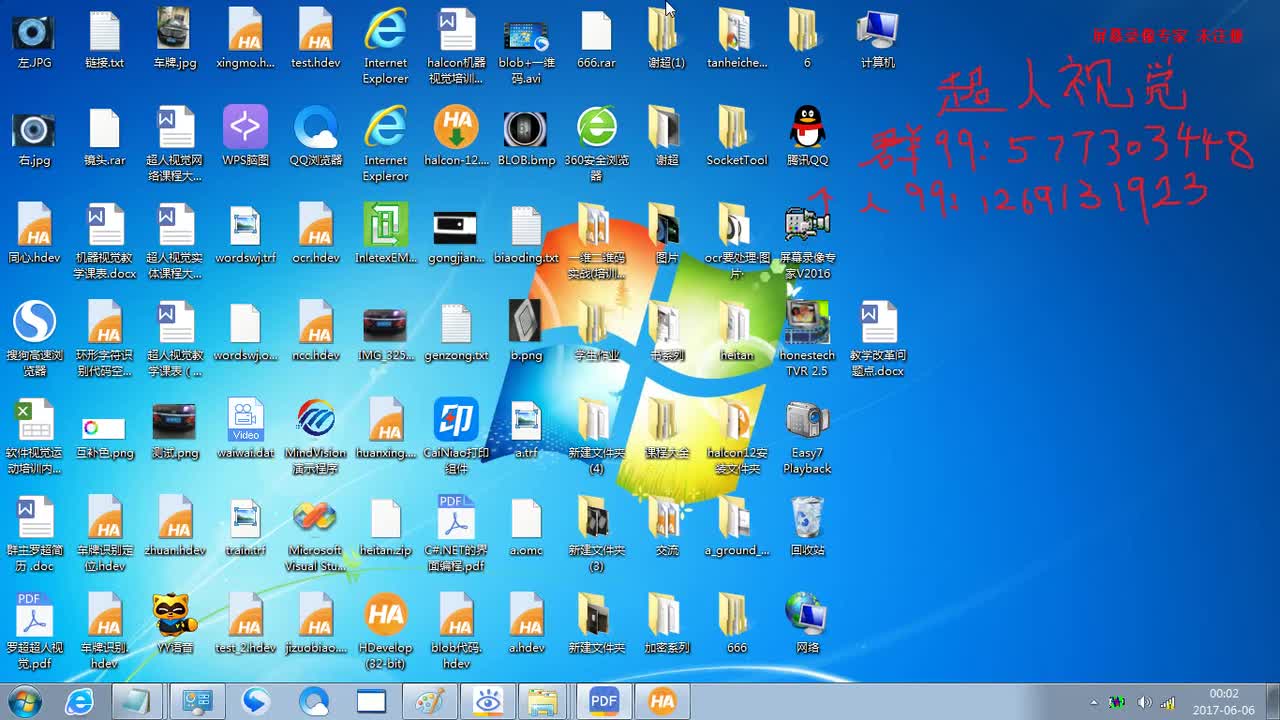Select the 车牌.jpg image file

[175, 39]
